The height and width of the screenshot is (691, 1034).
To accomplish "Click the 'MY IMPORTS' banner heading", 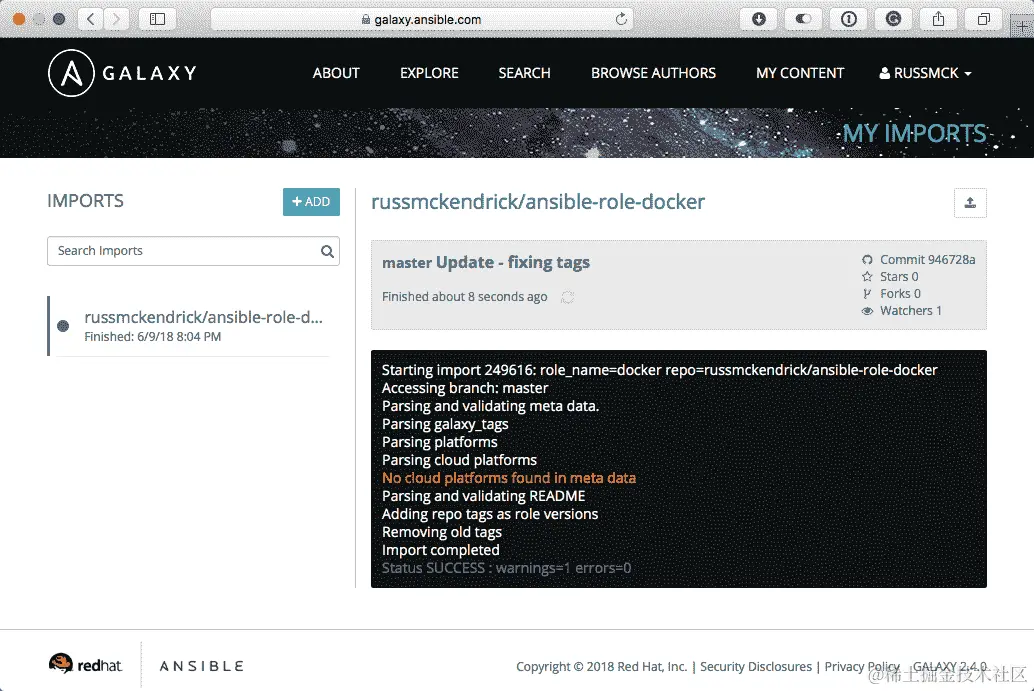I will point(915,133).
